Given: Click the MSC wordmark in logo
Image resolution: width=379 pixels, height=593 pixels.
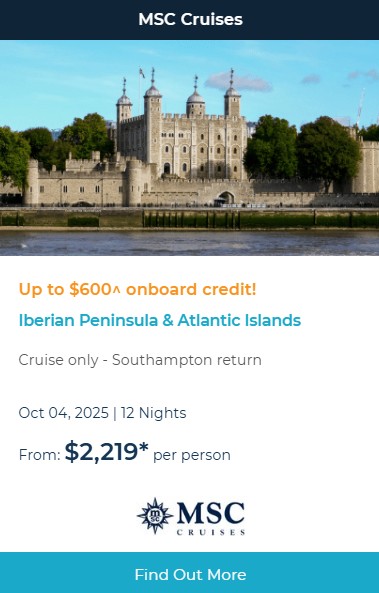Looking at the screenshot, I should click(211, 512).
